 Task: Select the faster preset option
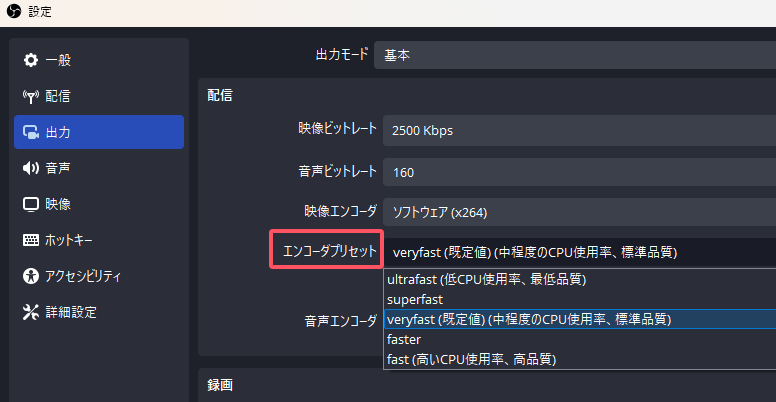tap(405, 339)
